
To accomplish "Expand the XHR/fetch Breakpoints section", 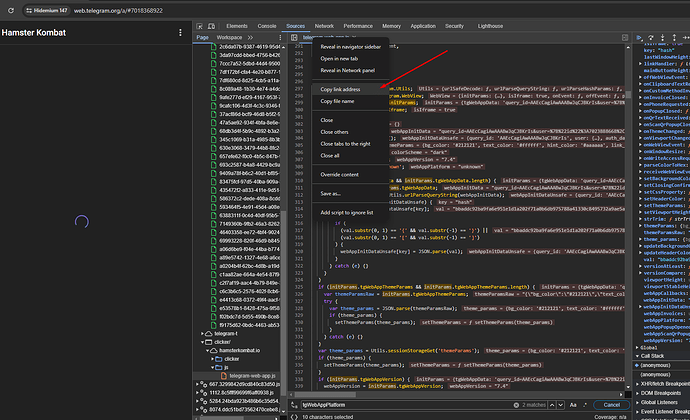I will tap(637, 384).
